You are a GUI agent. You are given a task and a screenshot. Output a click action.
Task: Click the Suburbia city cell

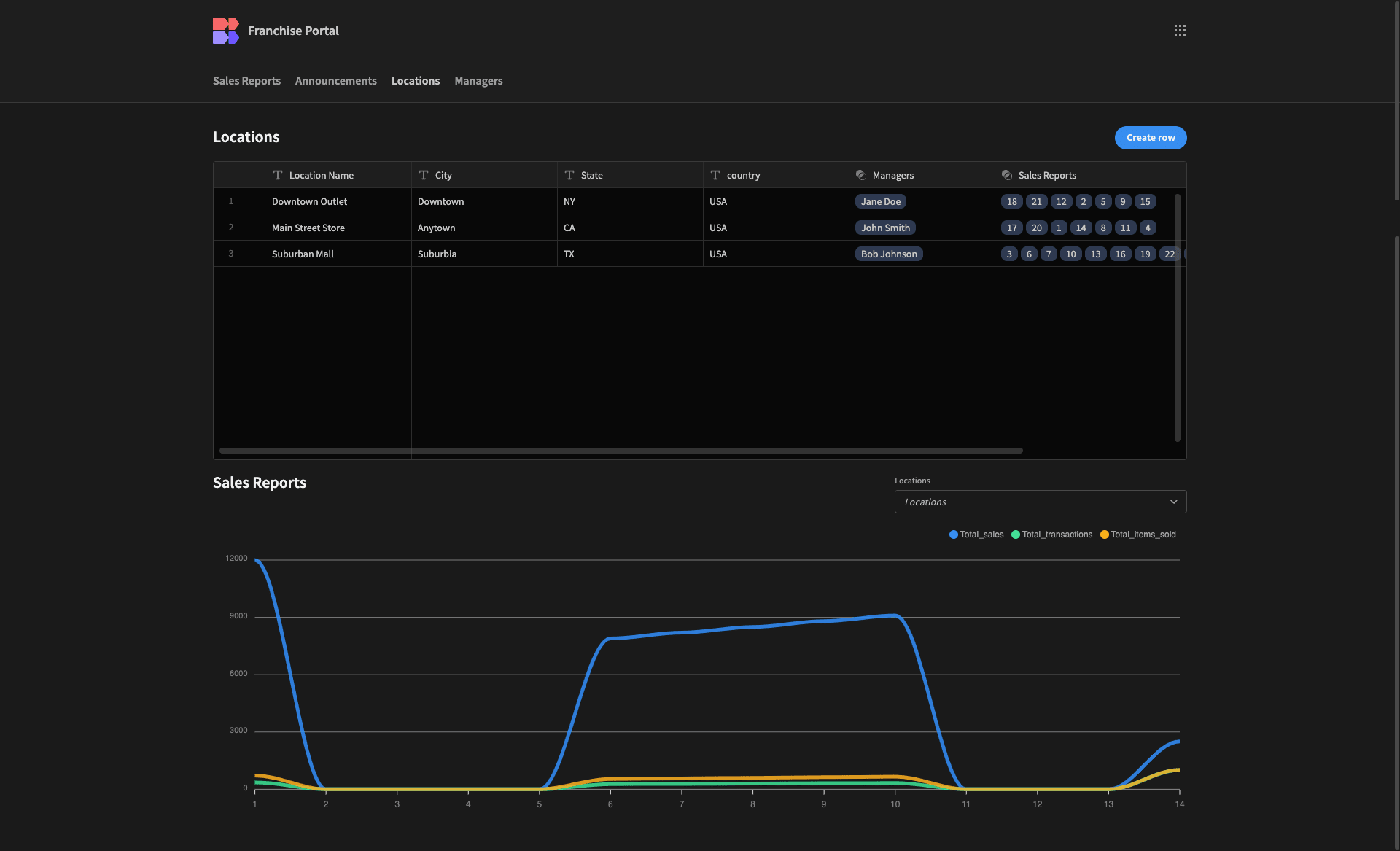[484, 254]
